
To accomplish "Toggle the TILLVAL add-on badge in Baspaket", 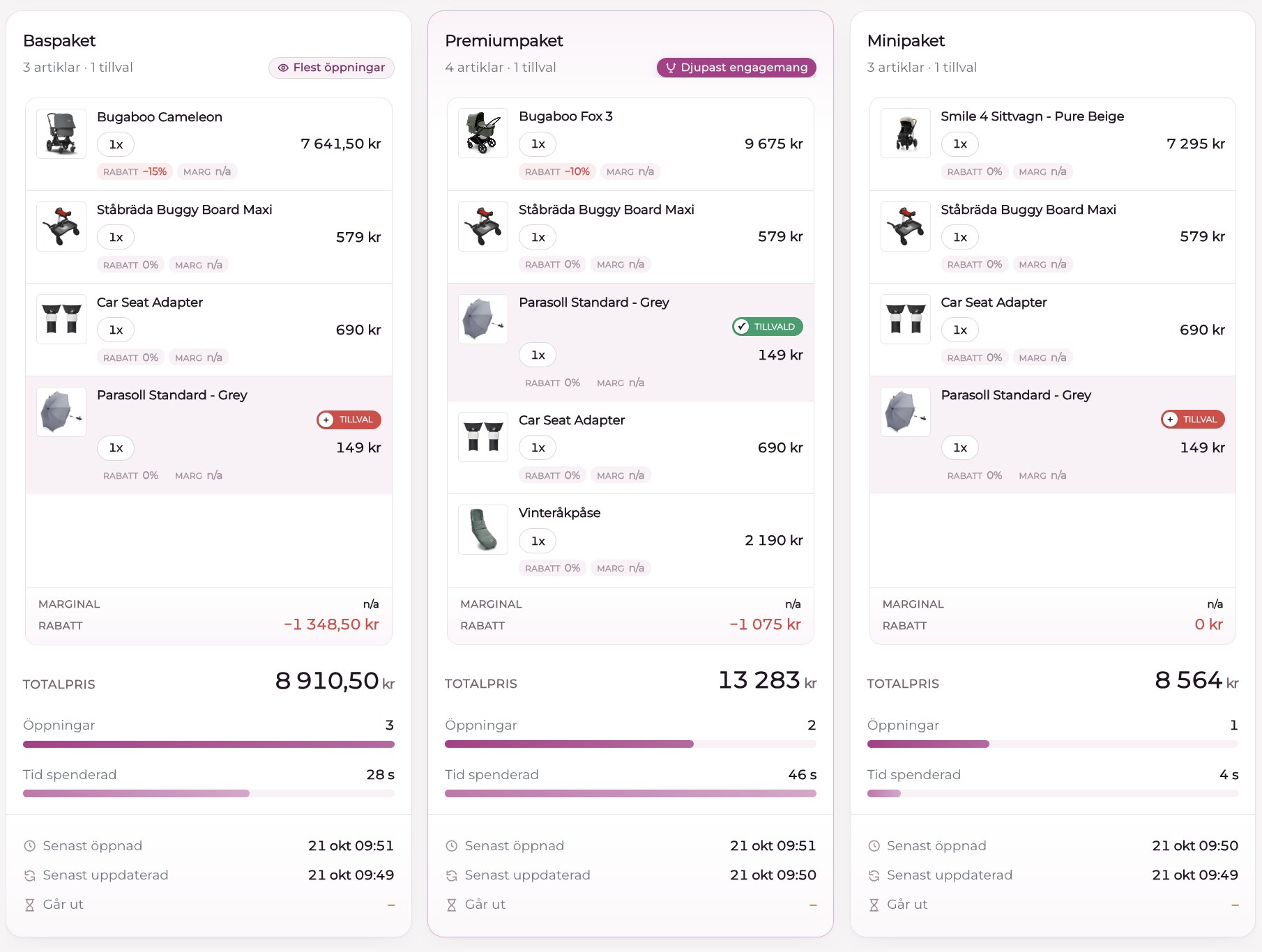I will click(x=349, y=420).
